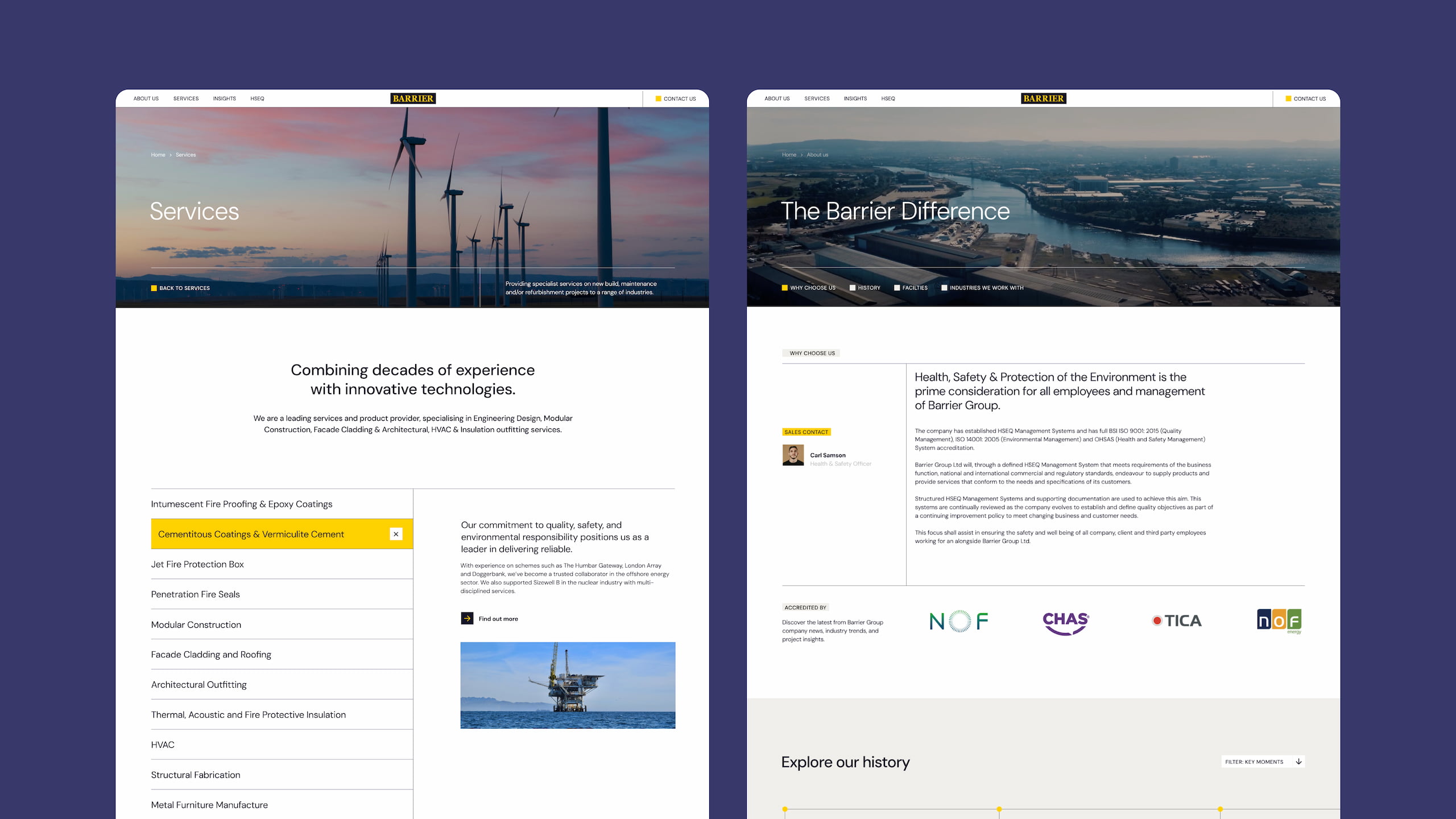Open Insights menu on the right page
The width and height of the screenshot is (1456, 819).
point(855,98)
